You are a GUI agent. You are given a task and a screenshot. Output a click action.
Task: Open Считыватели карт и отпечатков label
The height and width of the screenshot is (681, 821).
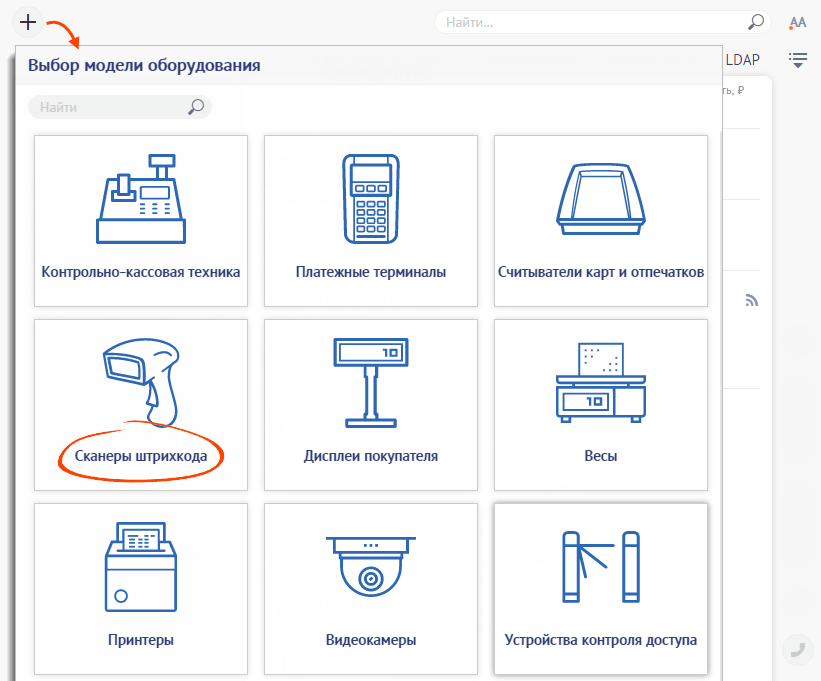tap(601, 272)
